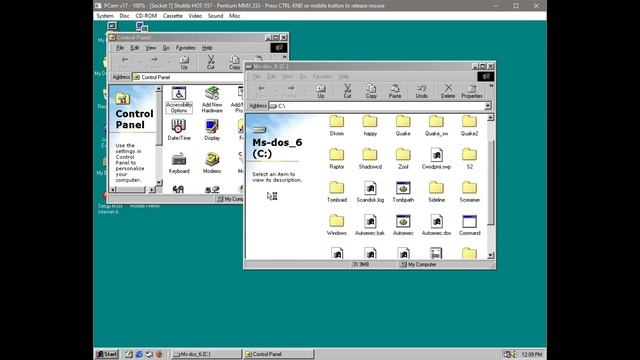Viewport: 640px width, 360px height.
Task: Open Display settings in Control Panel
Action: click(212, 130)
